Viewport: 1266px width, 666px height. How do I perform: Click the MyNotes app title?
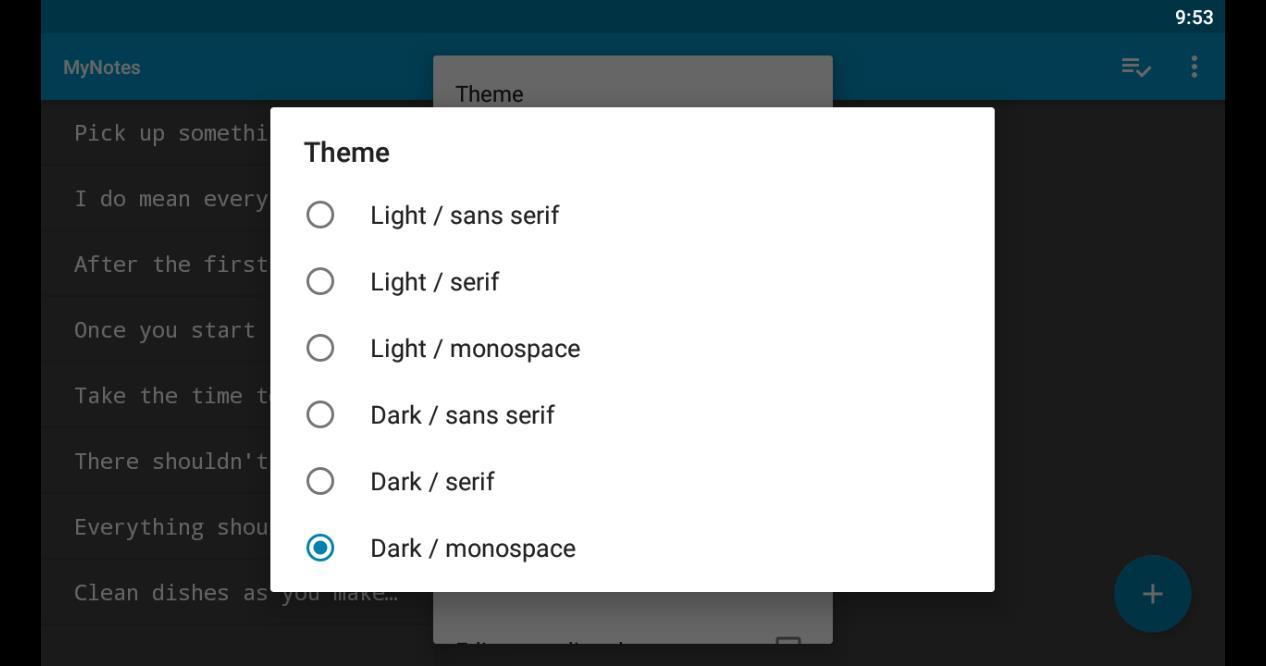[102, 67]
